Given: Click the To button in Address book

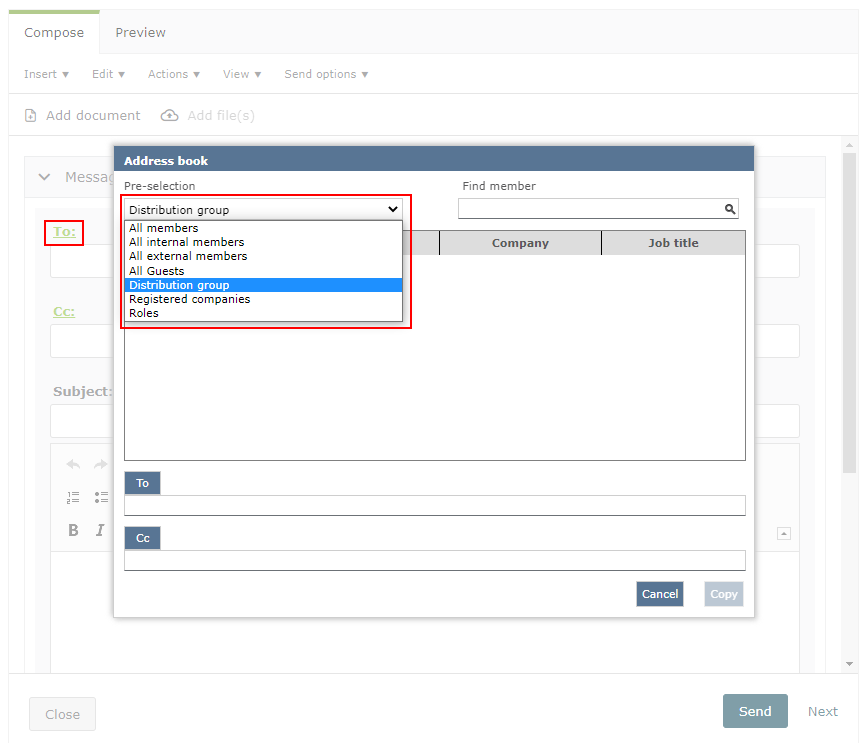Looking at the screenshot, I should [142, 483].
